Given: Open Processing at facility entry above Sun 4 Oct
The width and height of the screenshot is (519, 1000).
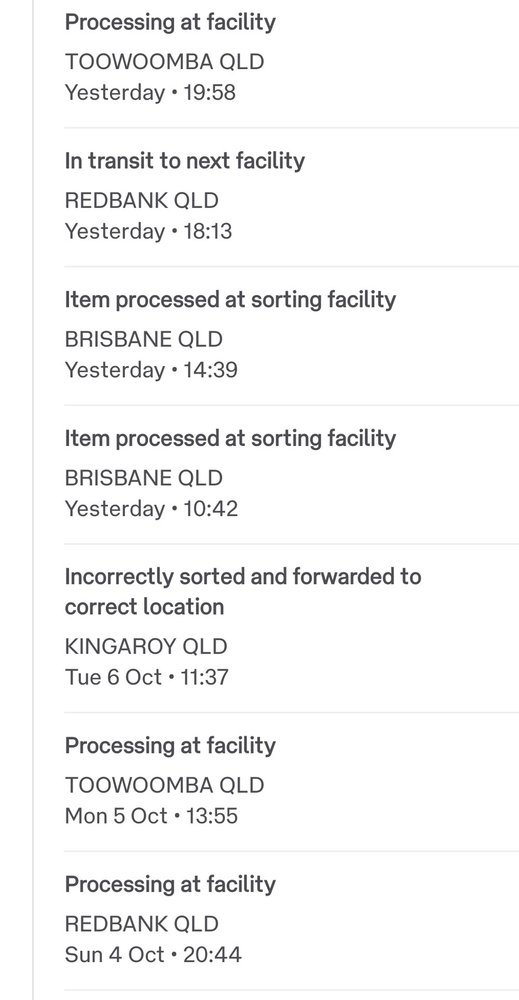Looking at the screenshot, I should [x=170, y=885].
